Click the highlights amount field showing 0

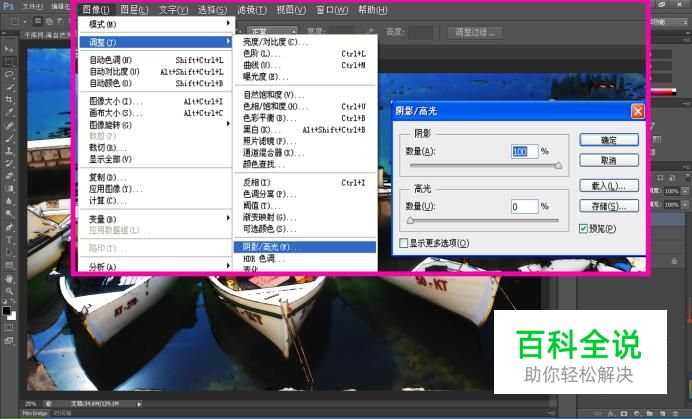tap(524, 206)
